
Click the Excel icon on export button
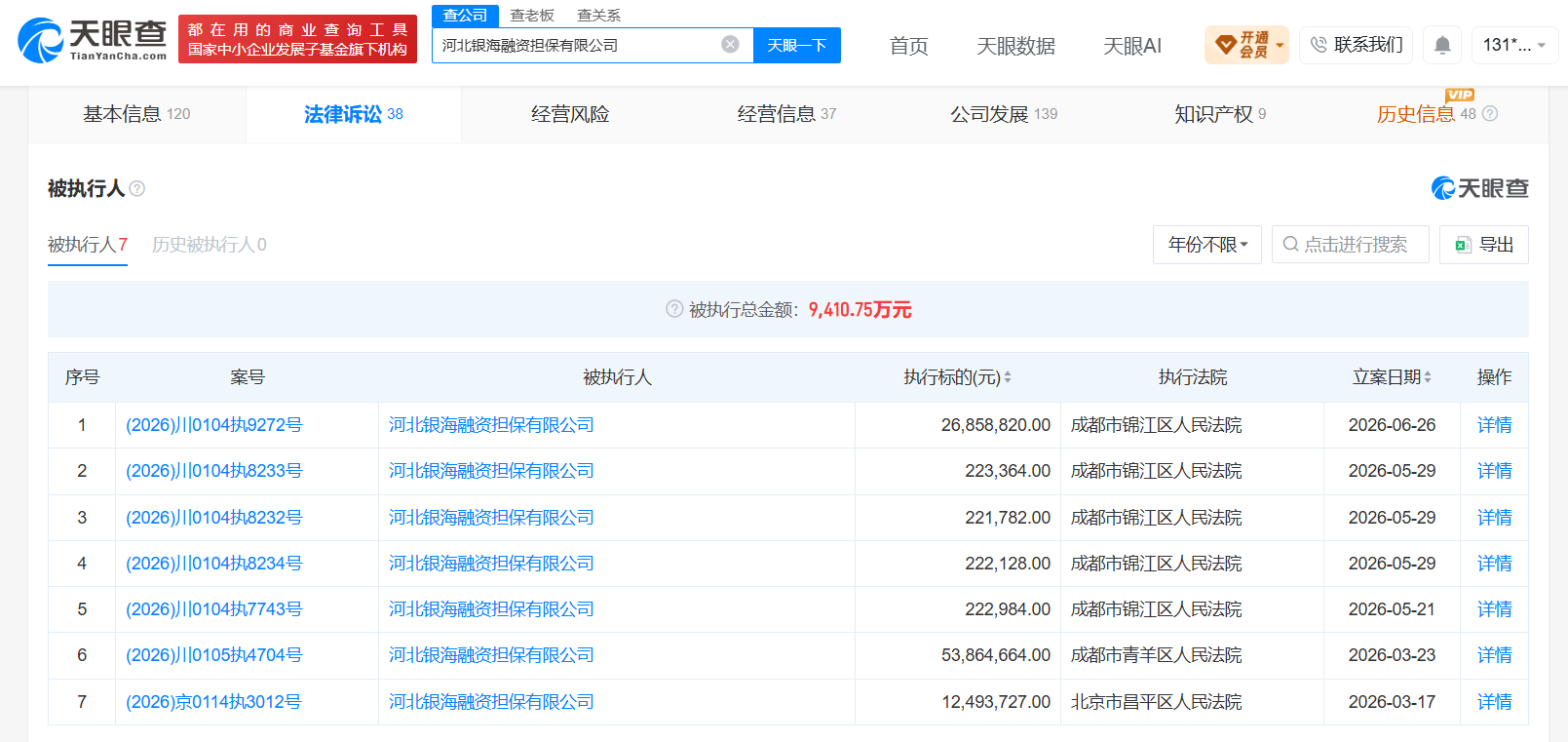point(1463,245)
